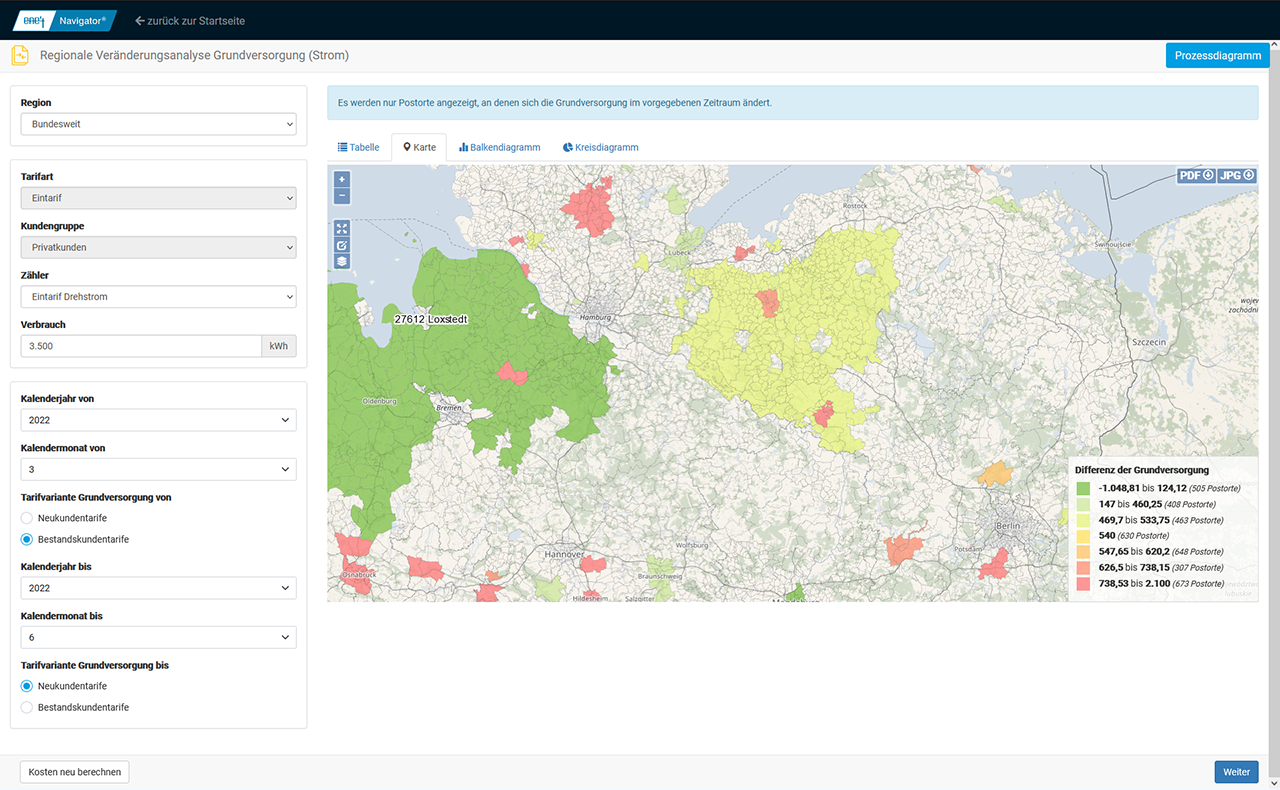Image resolution: width=1280 pixels, height=790 pixels.
Task: Download the map as PDF
Action: [1195, 175]
